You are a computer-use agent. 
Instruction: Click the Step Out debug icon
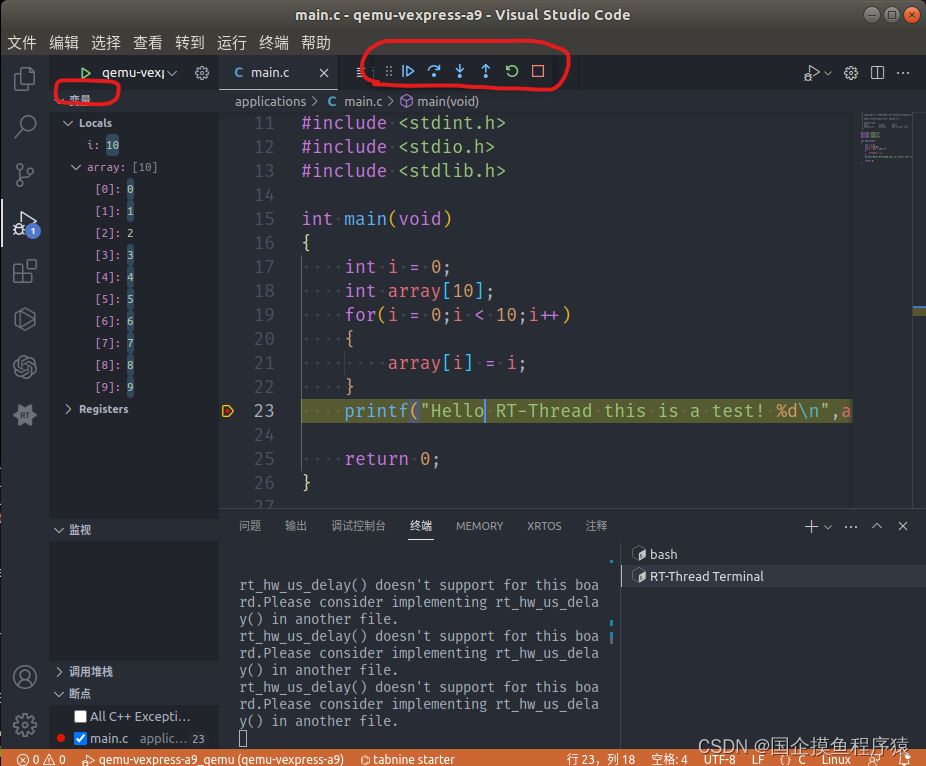coord(485,71)
